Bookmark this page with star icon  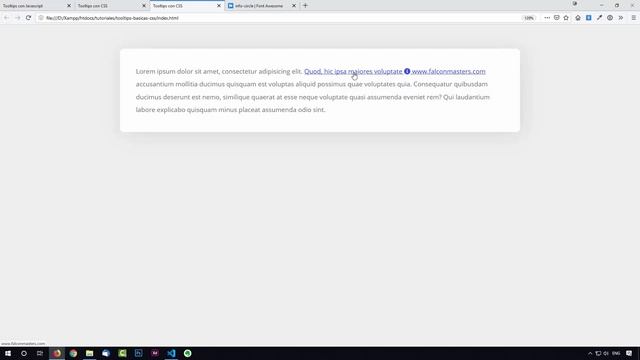click(x=566, y=18)
